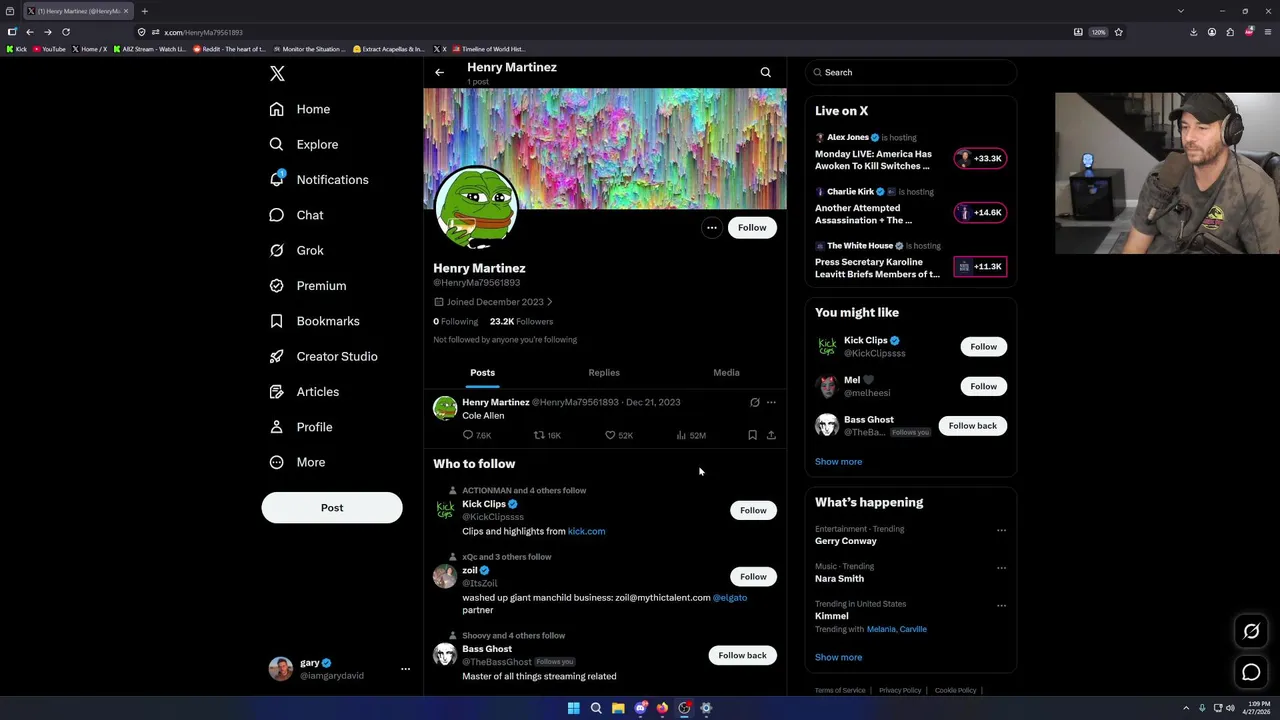Image resolution: width=1280 pixels, height=720 pixels.
Task: Share the Cole Allen post
Action: [771, 435]
